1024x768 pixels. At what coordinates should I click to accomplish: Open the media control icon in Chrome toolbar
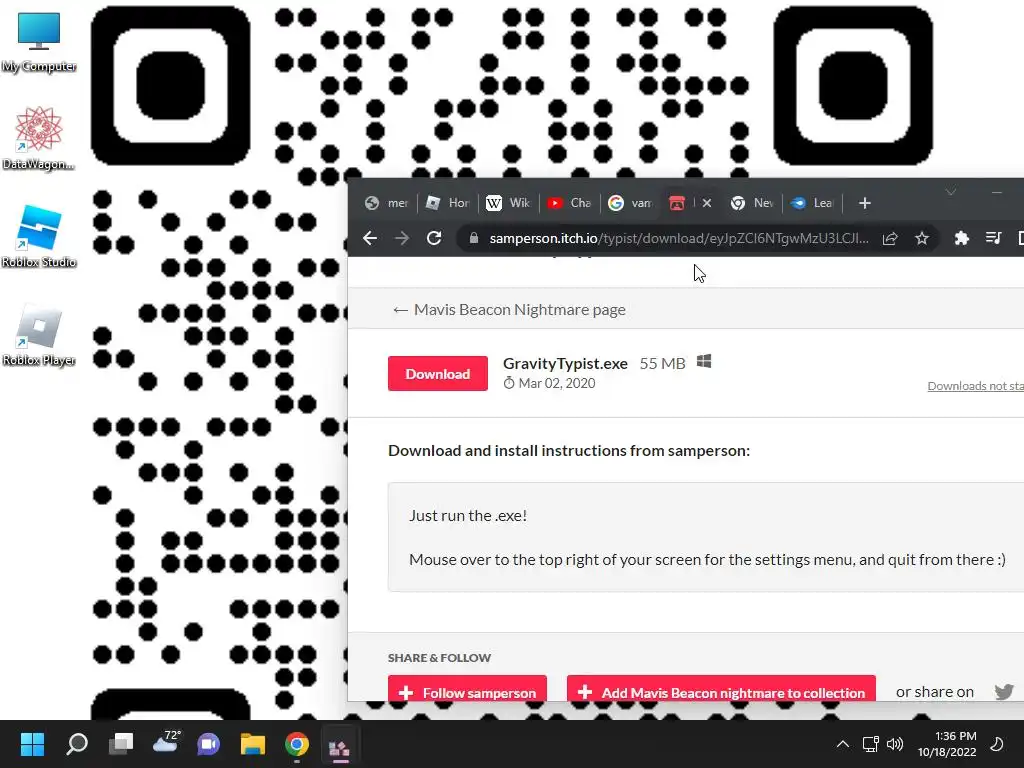coord(993,238)
